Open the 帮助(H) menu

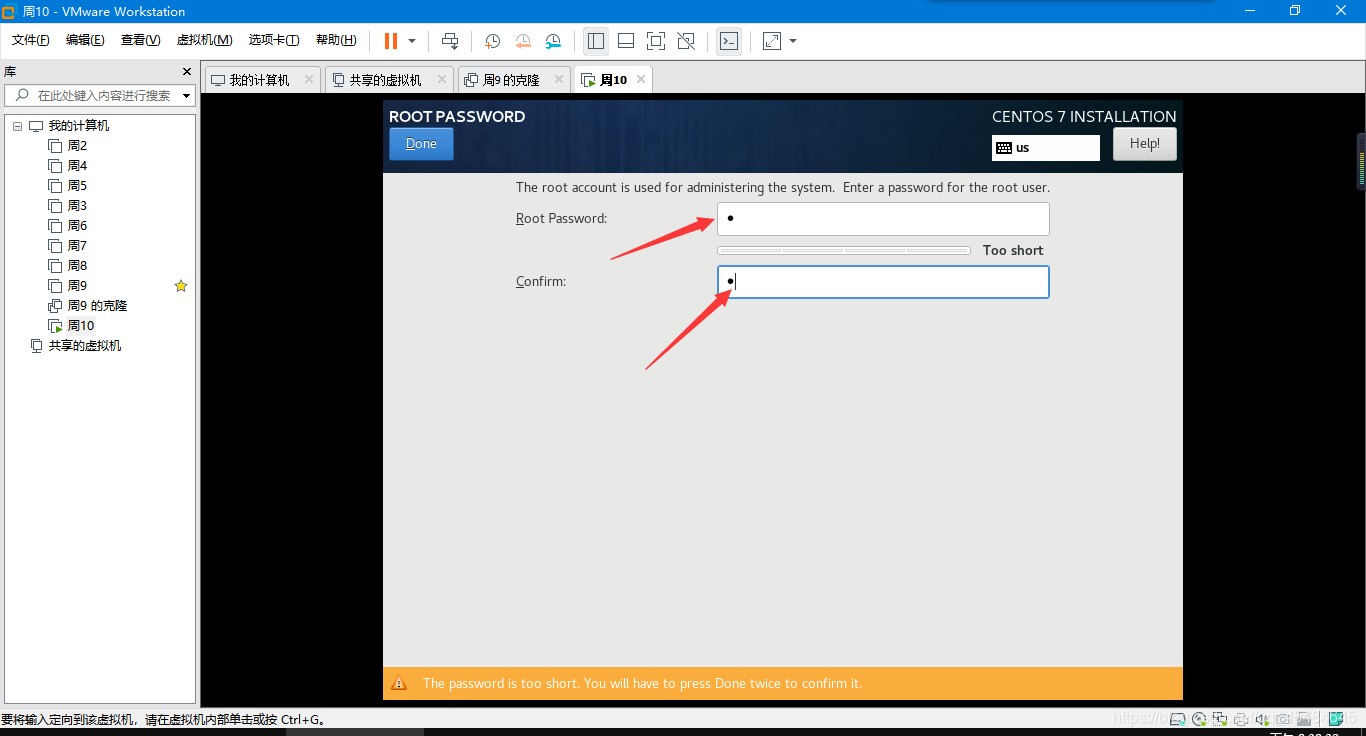point(336,40)
